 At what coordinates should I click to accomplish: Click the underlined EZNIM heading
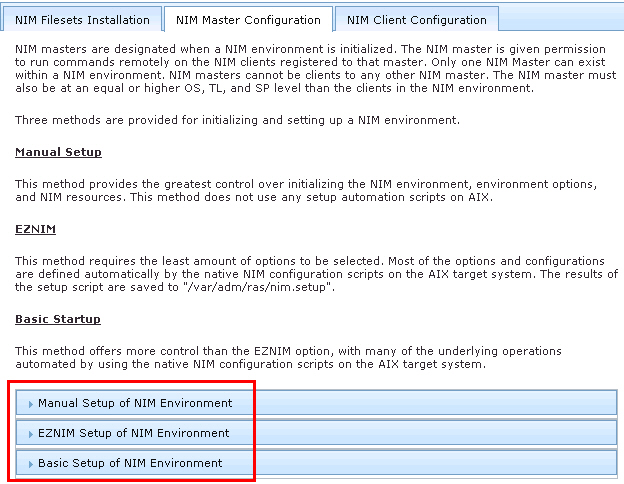(34, 229)
